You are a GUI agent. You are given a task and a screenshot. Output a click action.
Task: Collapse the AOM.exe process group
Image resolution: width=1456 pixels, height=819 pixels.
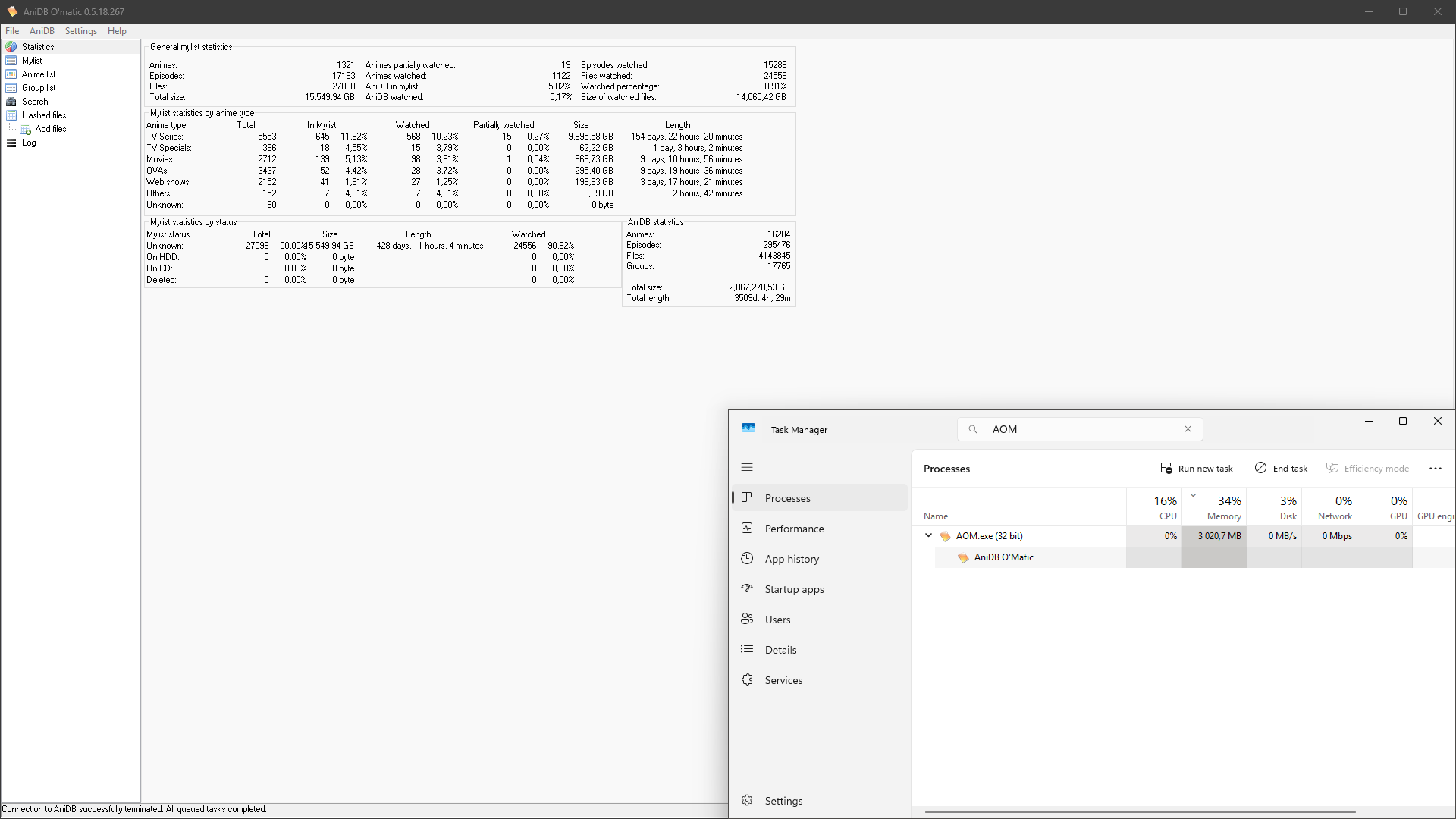928,535
